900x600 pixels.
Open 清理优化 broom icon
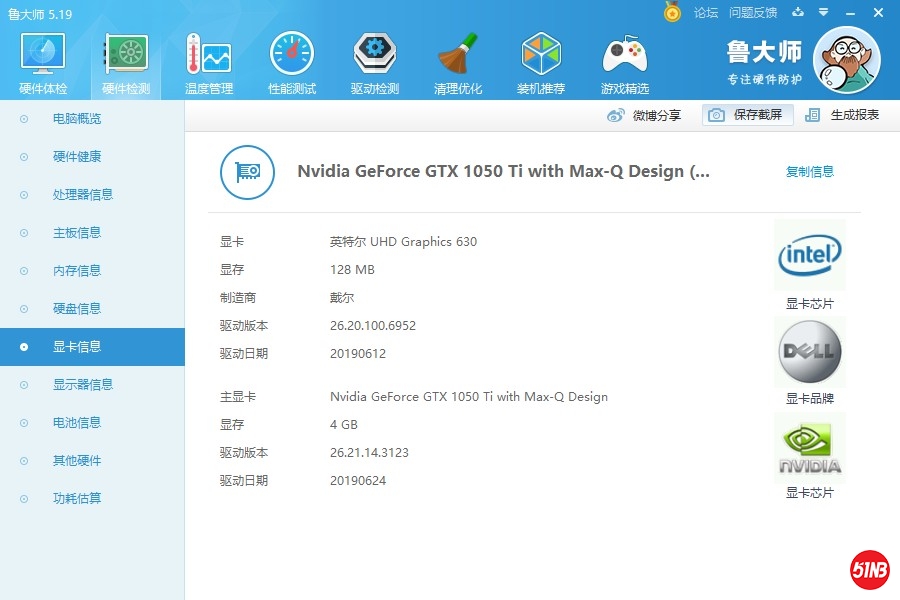[458, 55]
